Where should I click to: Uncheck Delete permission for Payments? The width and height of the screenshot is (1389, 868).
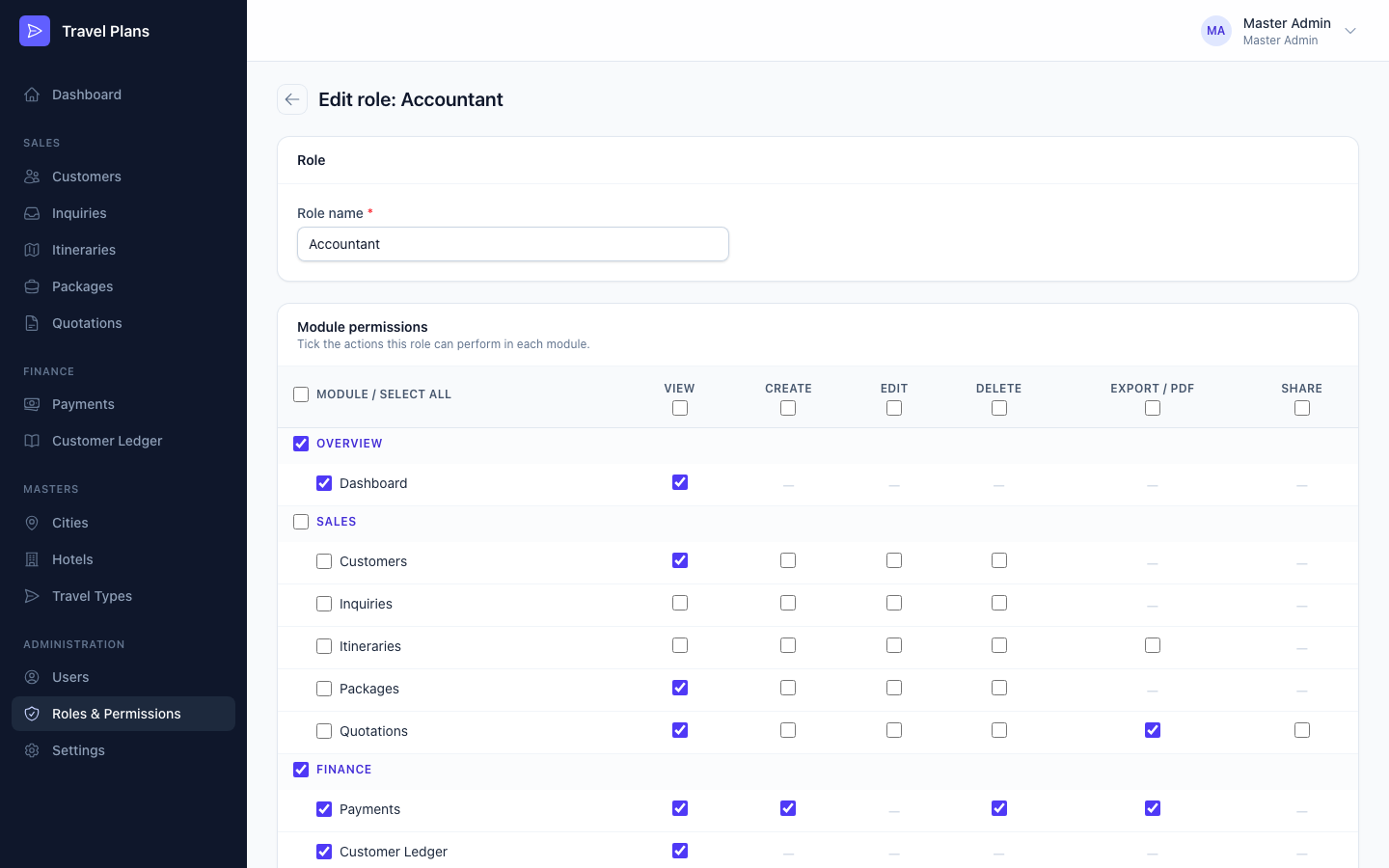[x=999, y=808]
